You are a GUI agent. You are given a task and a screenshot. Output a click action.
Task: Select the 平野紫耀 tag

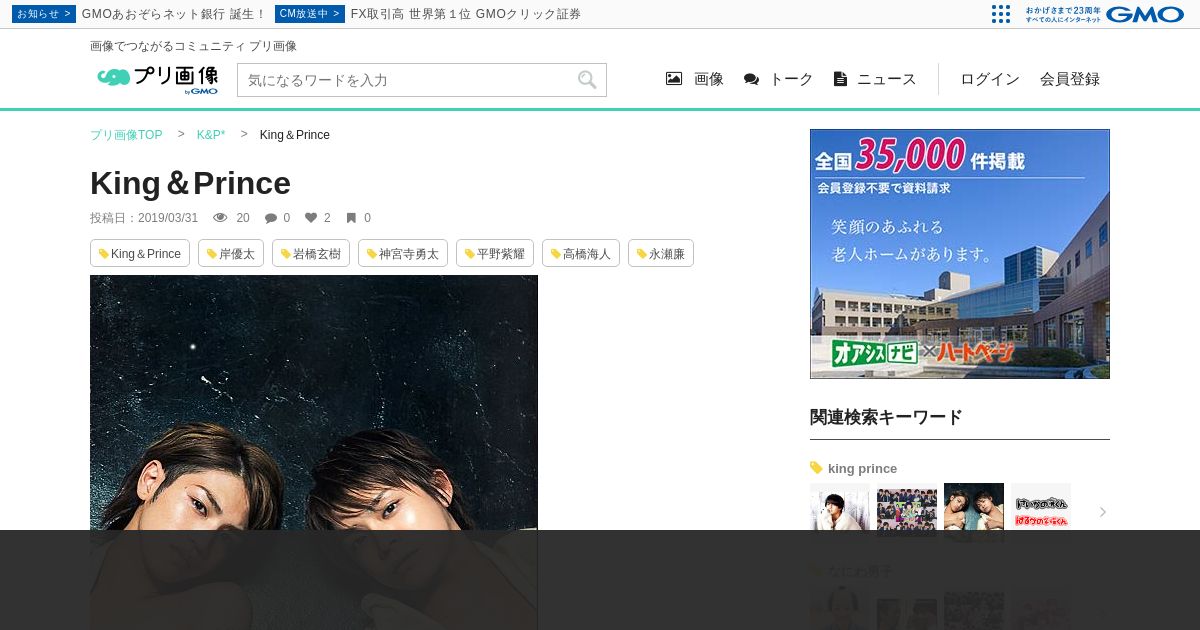[495, 254]
